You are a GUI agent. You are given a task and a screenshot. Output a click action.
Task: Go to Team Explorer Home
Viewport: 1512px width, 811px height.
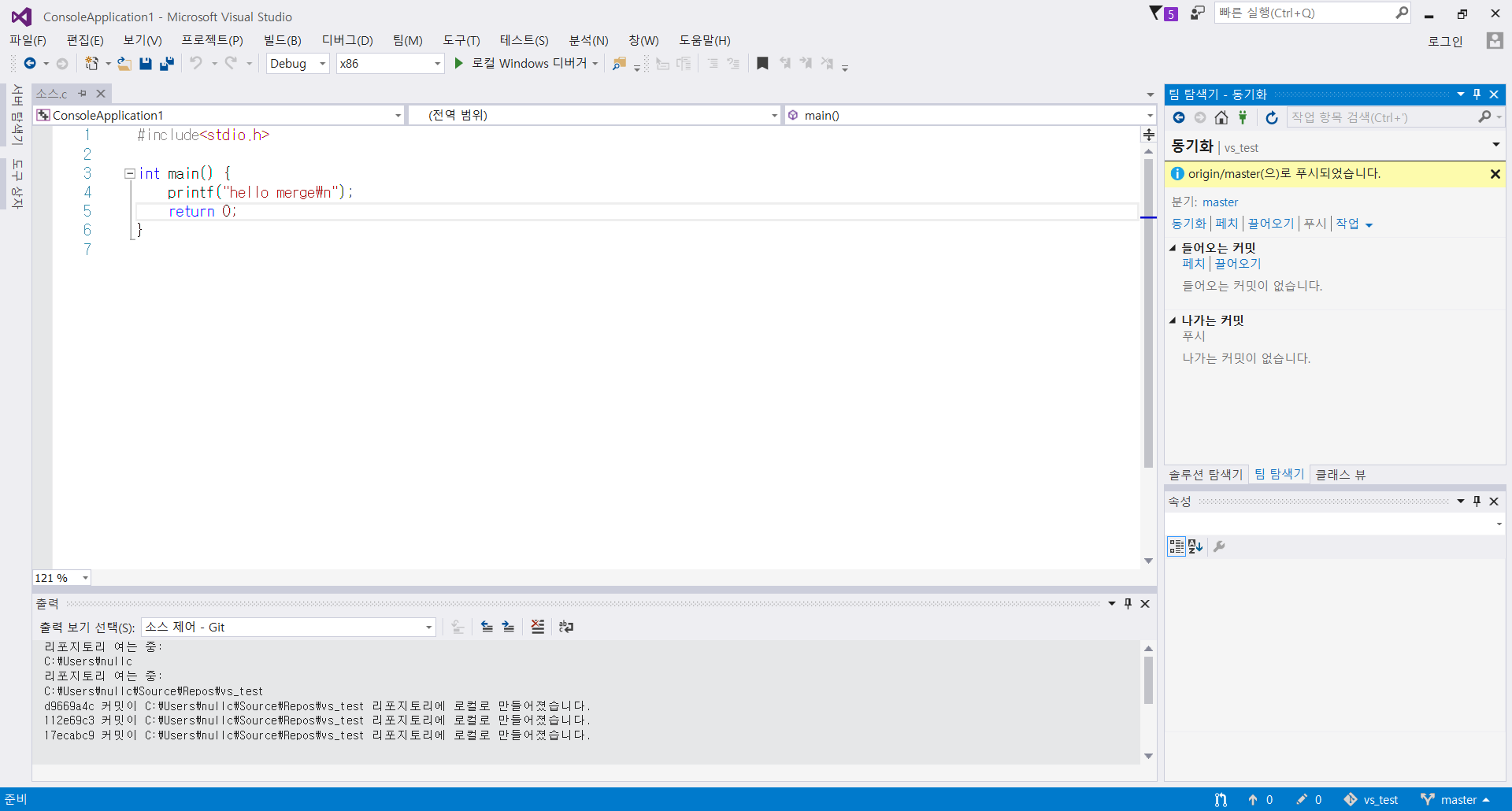pos(1221,117)
